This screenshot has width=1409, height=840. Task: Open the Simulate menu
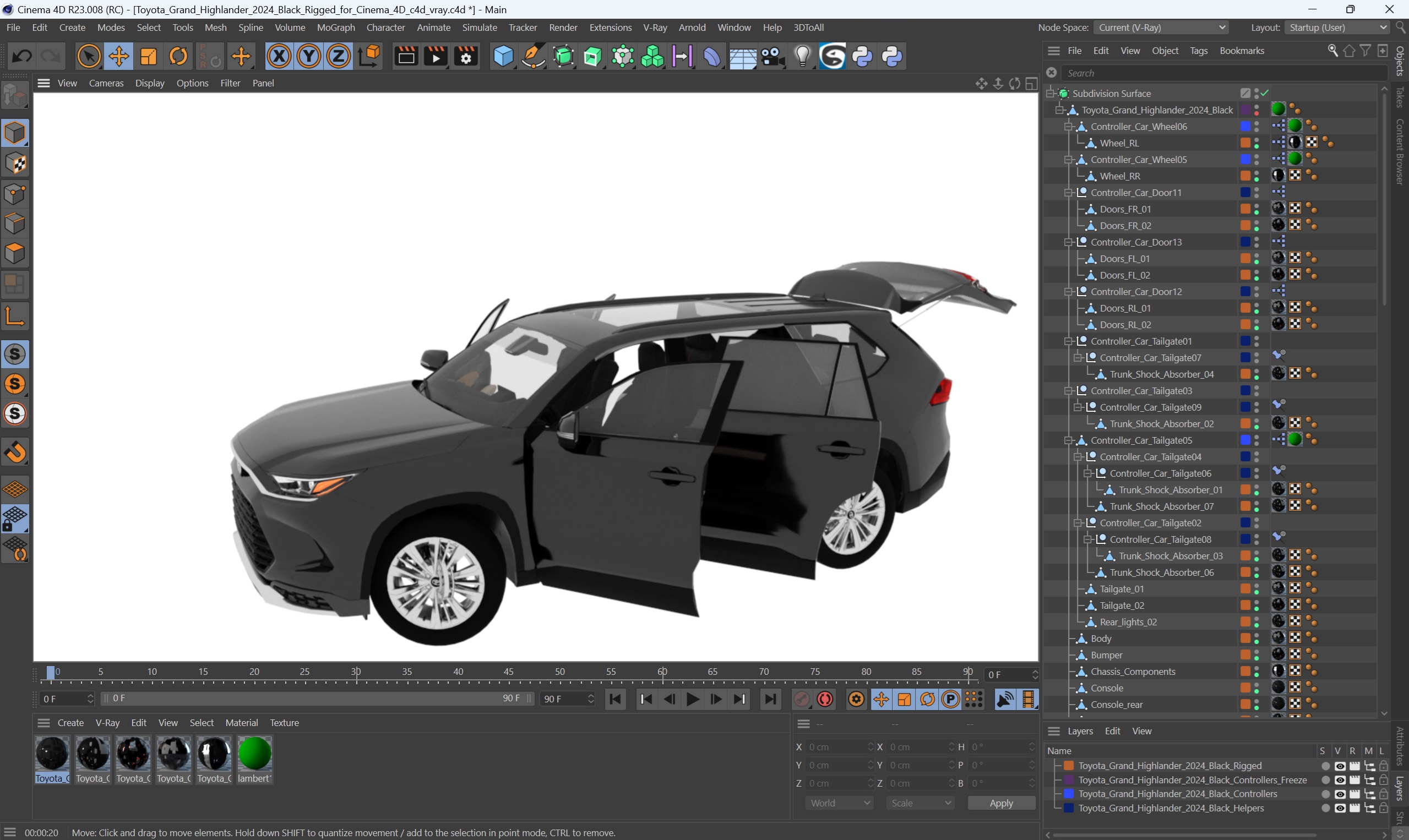click(480, 28)
